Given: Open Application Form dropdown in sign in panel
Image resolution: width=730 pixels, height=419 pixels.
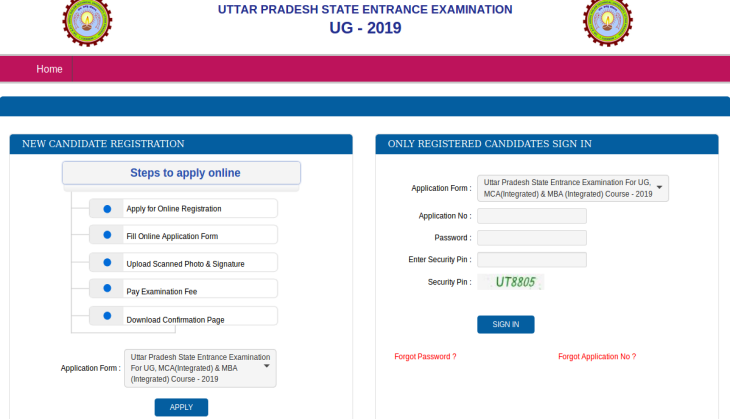Looking at the screenshot, I should point(573,189).
